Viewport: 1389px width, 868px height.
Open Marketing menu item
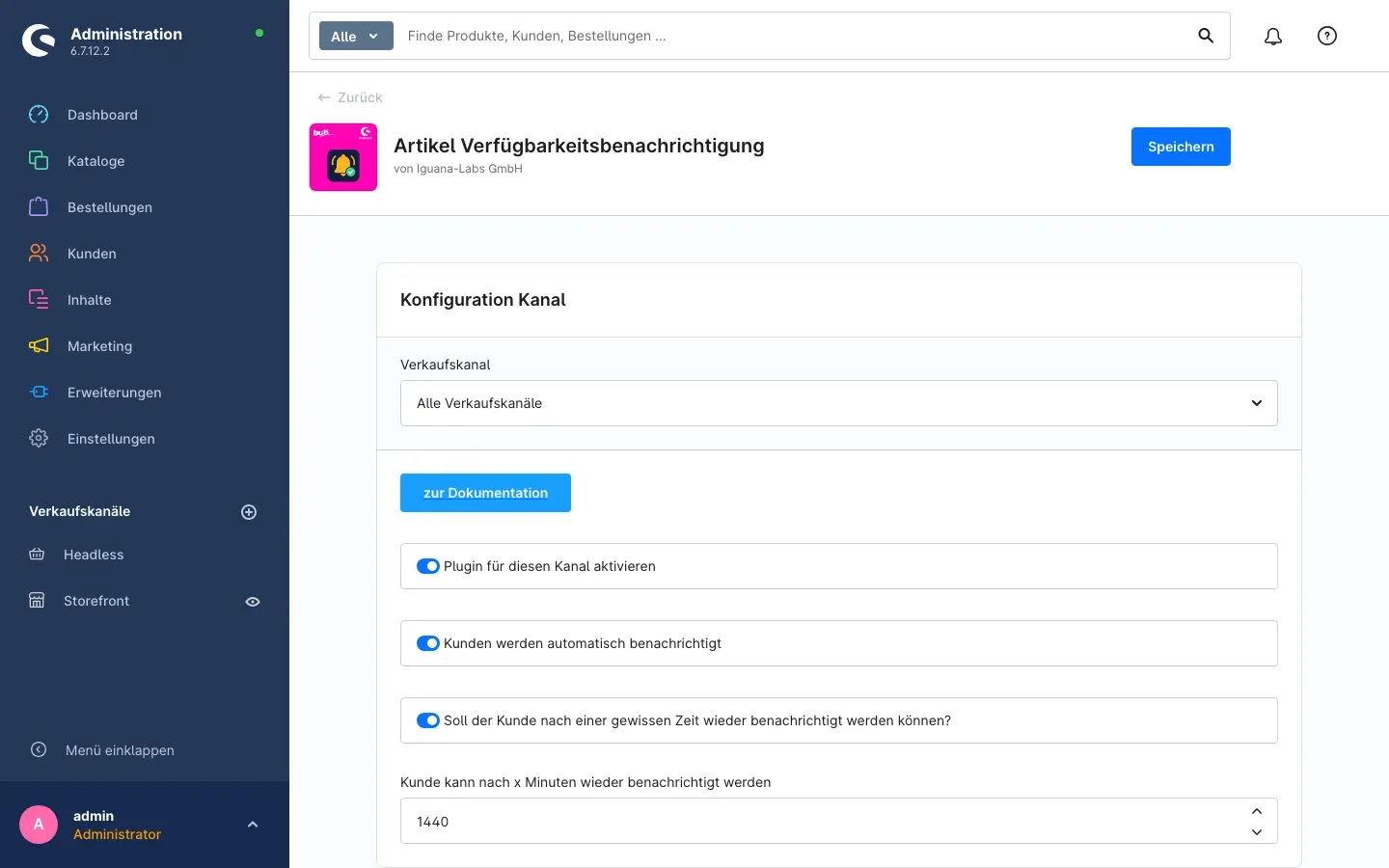[x=100, y=346]
